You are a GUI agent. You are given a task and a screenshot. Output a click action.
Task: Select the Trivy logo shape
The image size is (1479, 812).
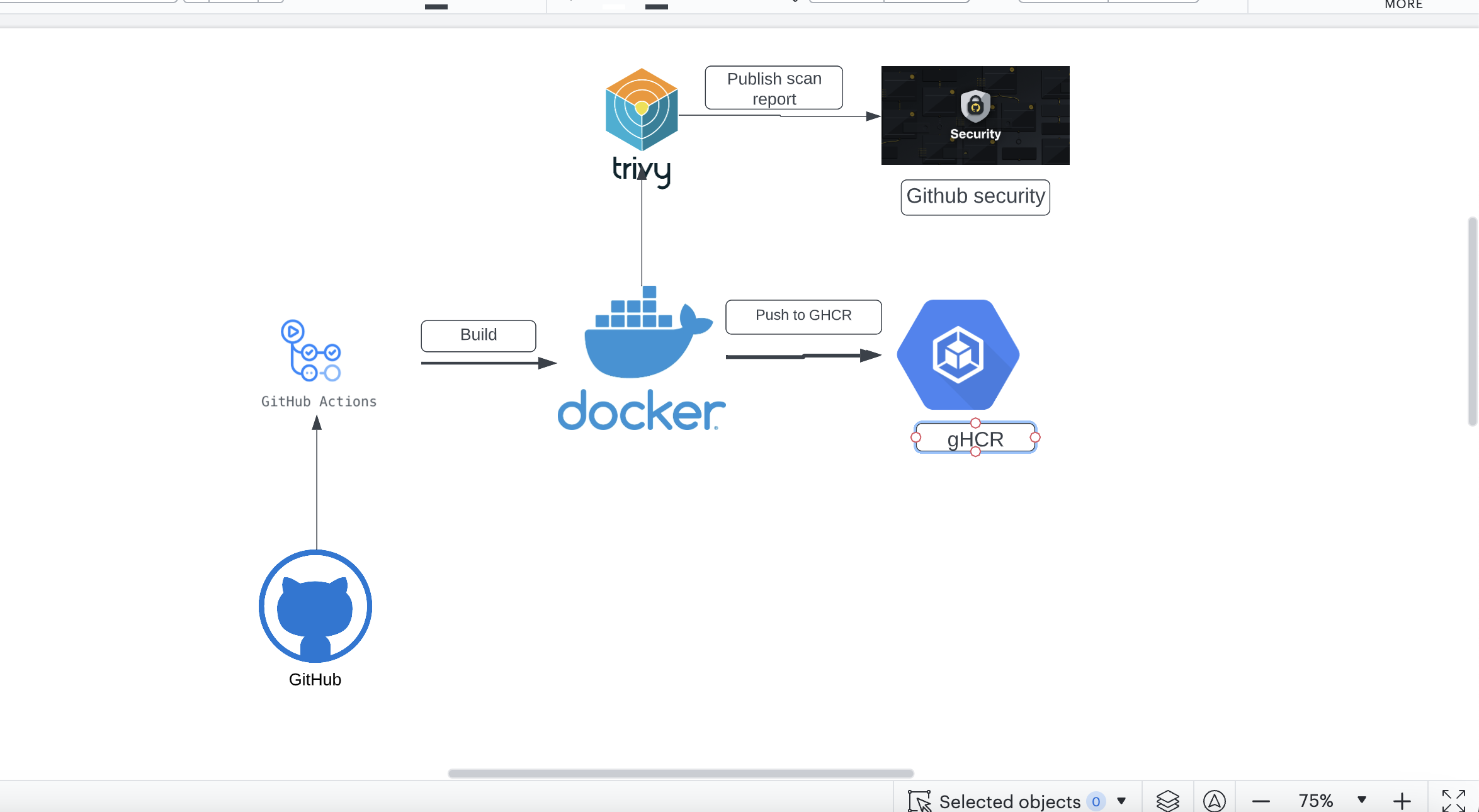pyautogui.click(x=642, y=128)
